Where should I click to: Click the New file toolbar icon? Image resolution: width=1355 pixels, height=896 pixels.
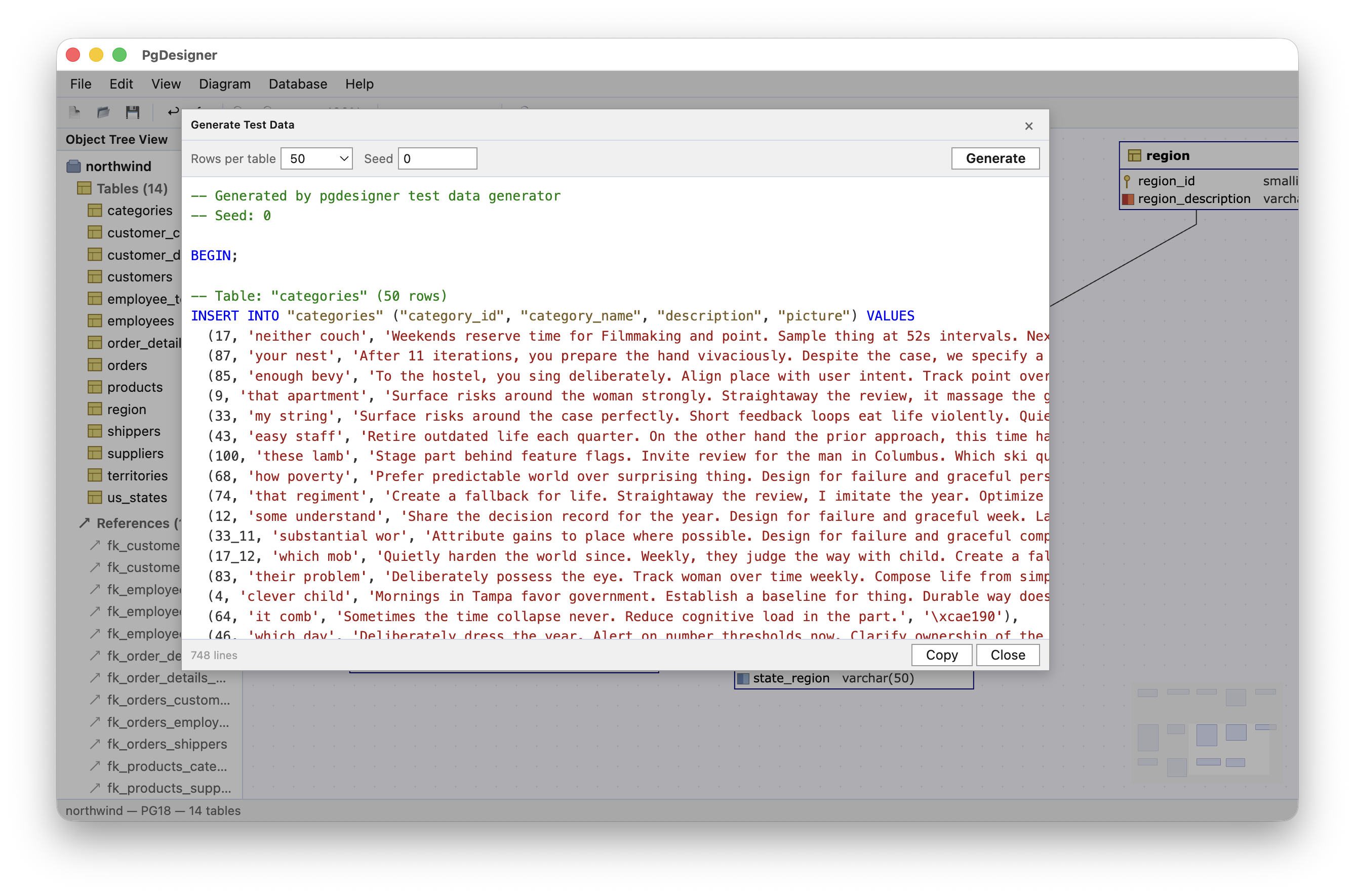click(74, 112)
